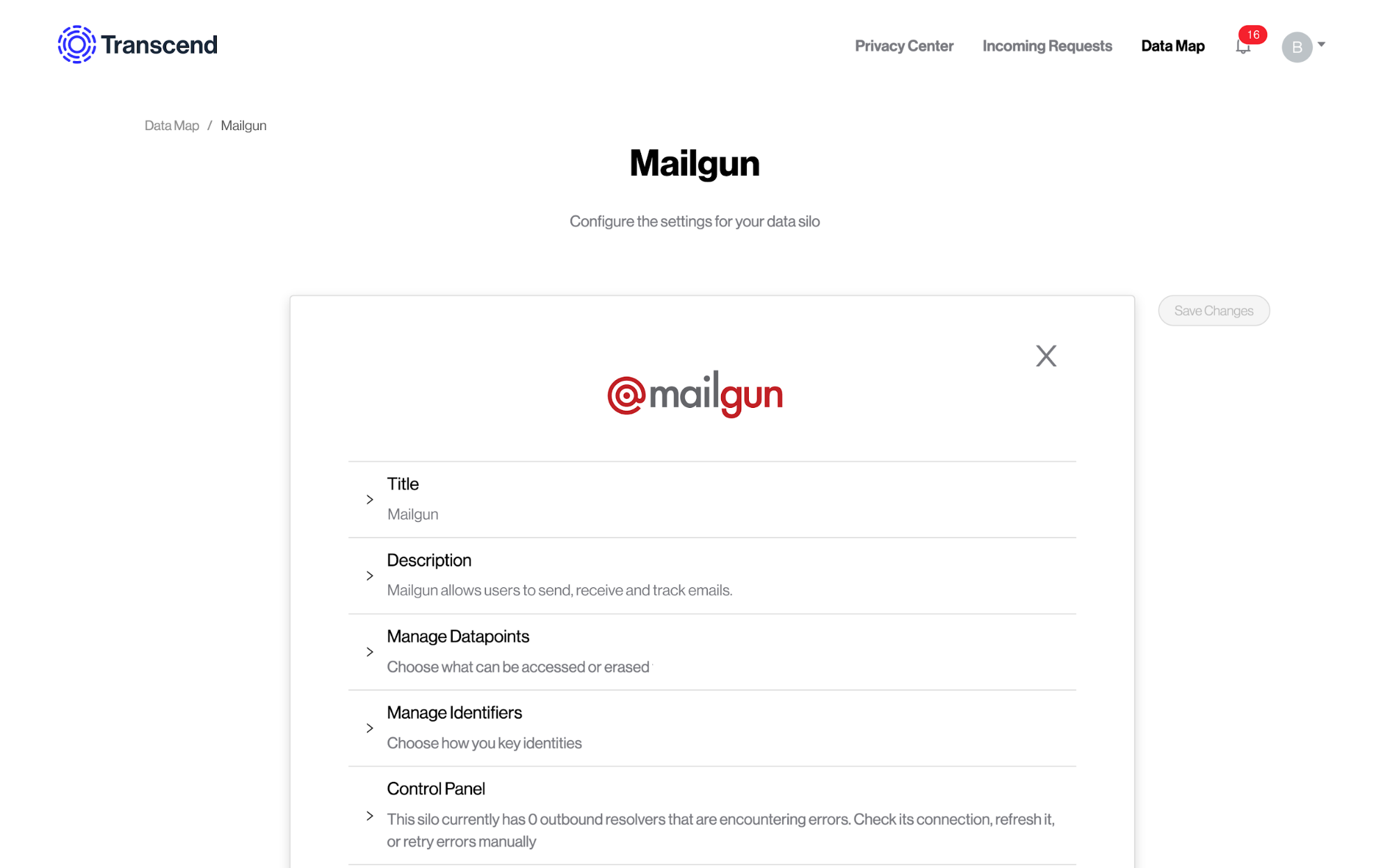Click the Data Map navigation item
The image size is (1390, 868).
1172,46
